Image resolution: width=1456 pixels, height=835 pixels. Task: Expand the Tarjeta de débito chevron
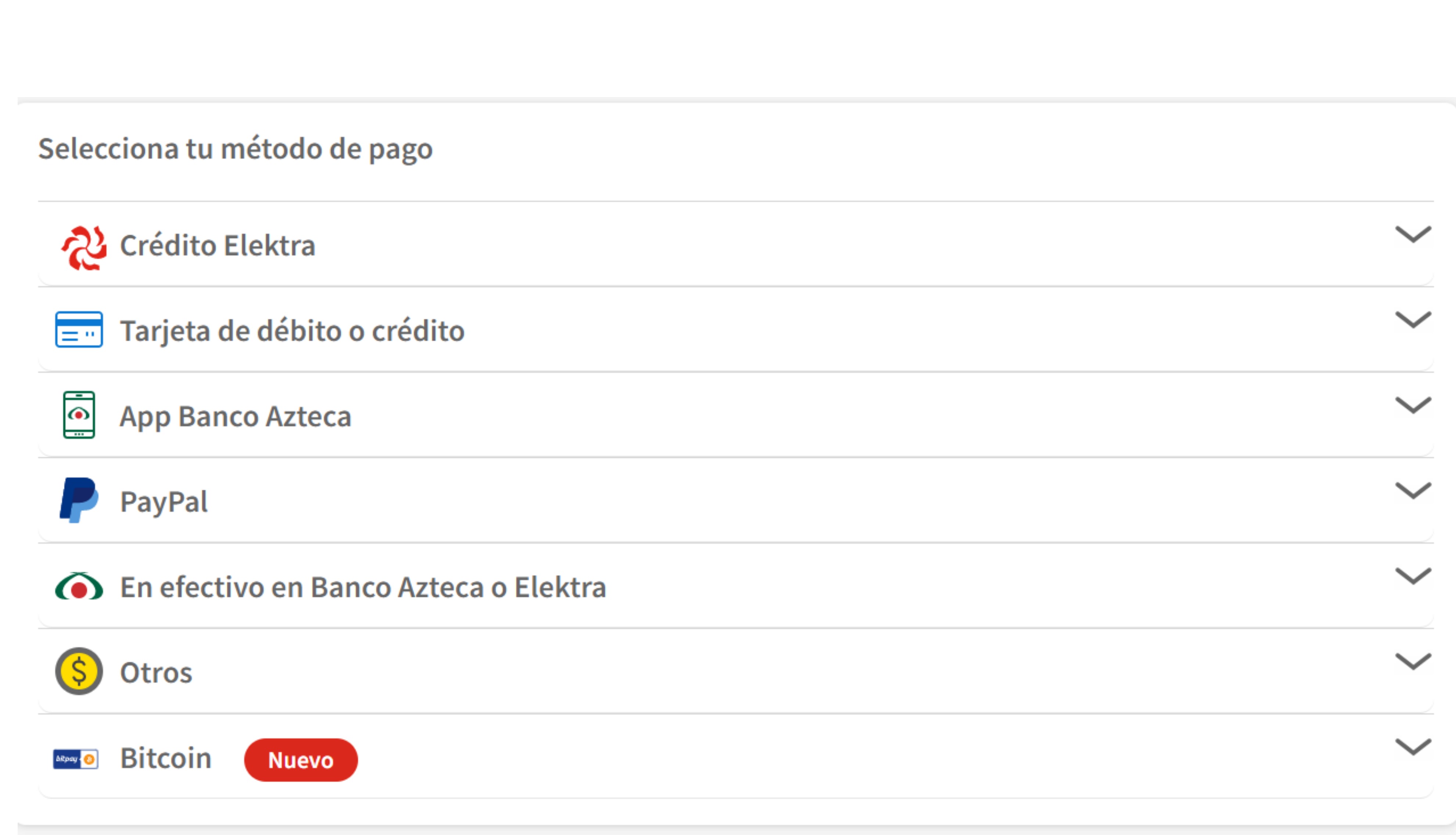point(1413,320)
